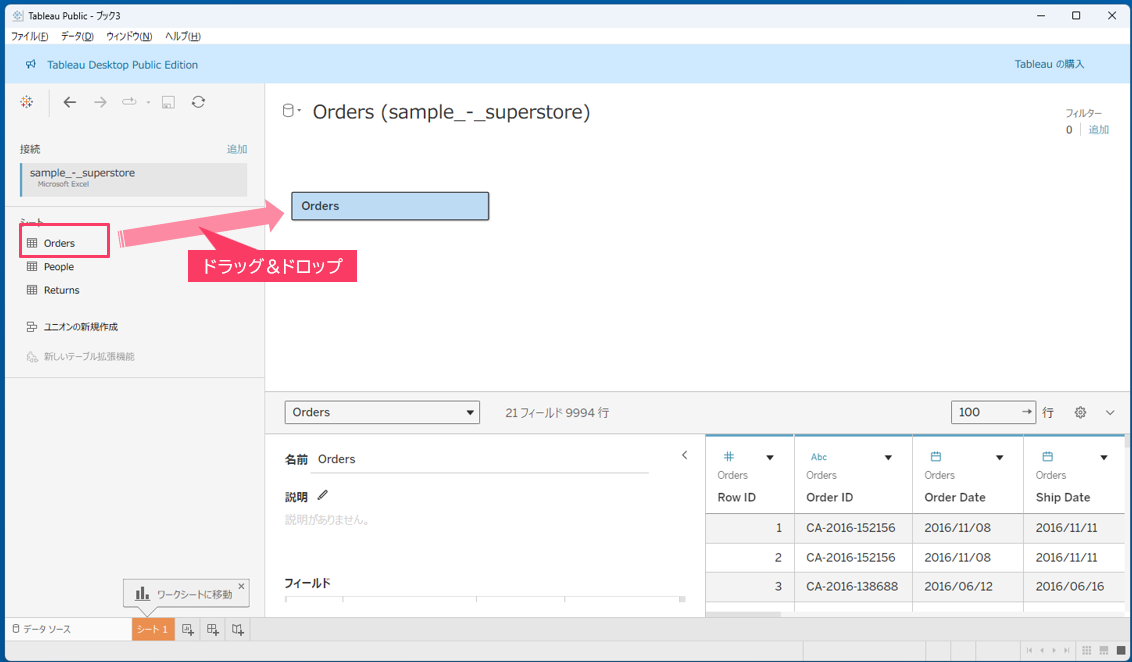
Task: Open the data grid settings gear icon
Action: pyautogui.click(x=1080, y=412)
